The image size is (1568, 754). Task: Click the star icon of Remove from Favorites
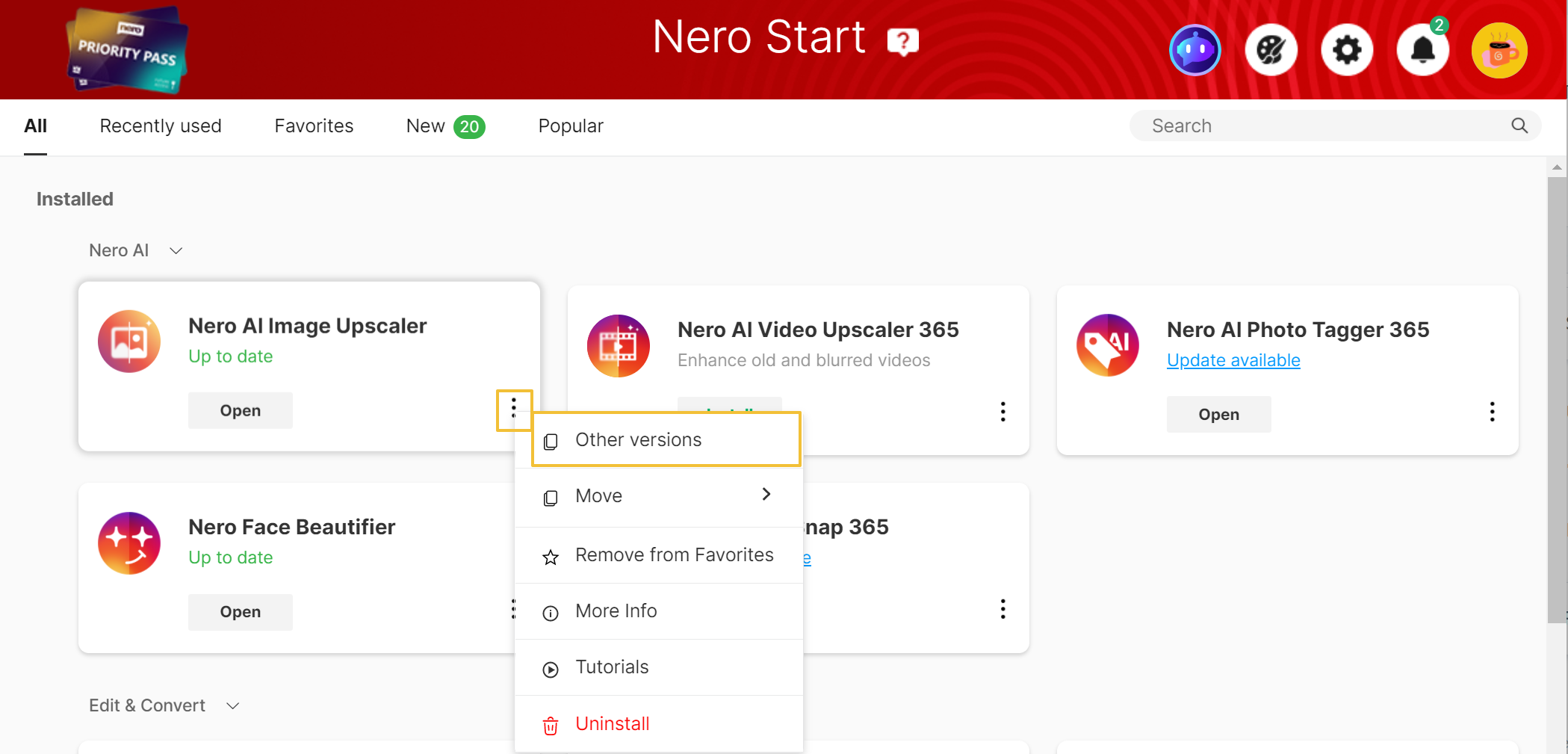(551, 557)
